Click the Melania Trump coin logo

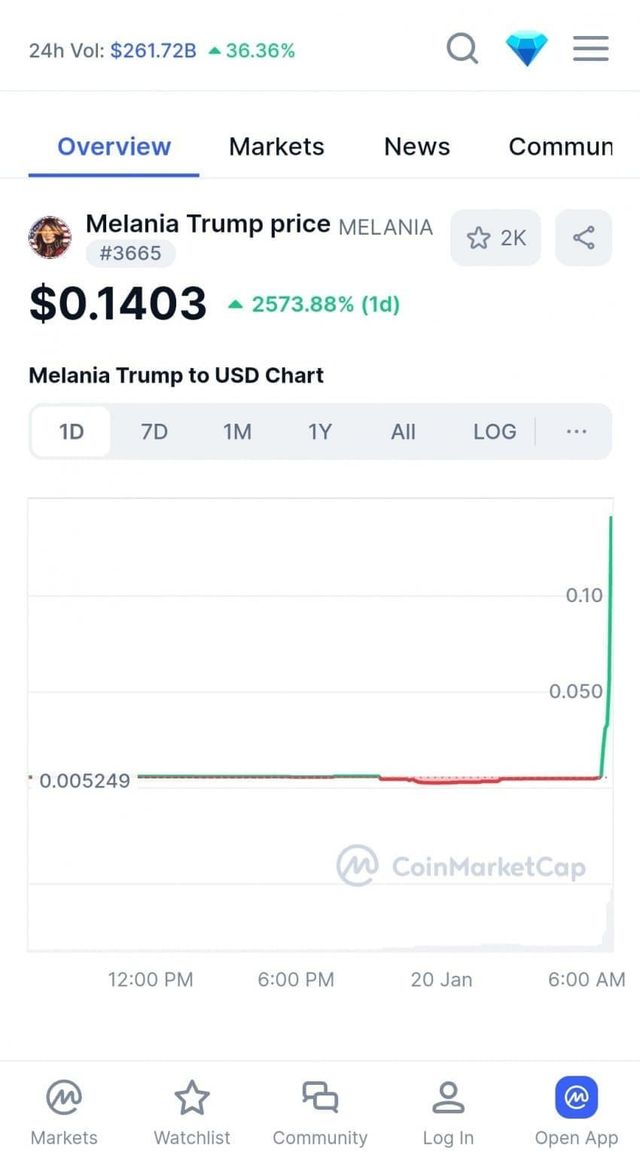[x=50, y=237]
